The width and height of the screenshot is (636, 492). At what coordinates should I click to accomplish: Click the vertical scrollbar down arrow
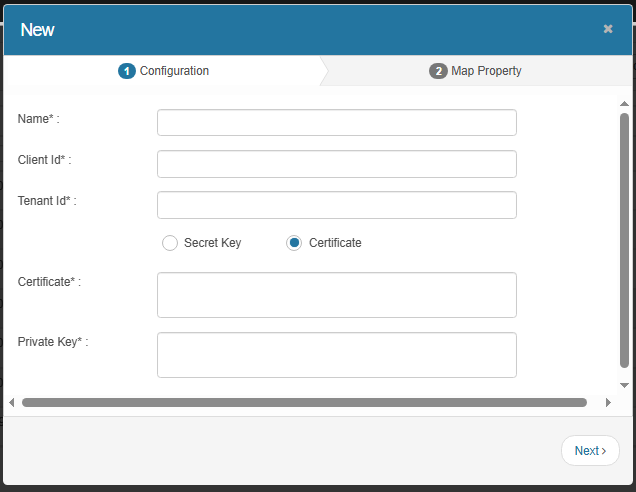point(624,385)
